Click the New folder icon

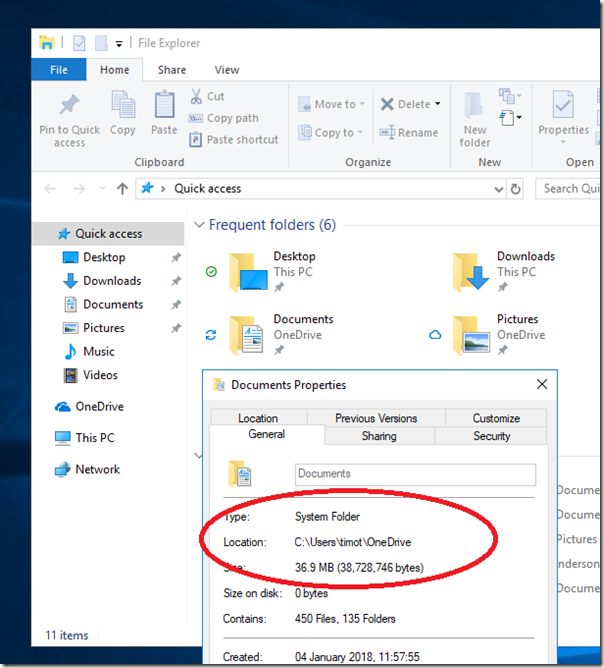coord(474,105)
